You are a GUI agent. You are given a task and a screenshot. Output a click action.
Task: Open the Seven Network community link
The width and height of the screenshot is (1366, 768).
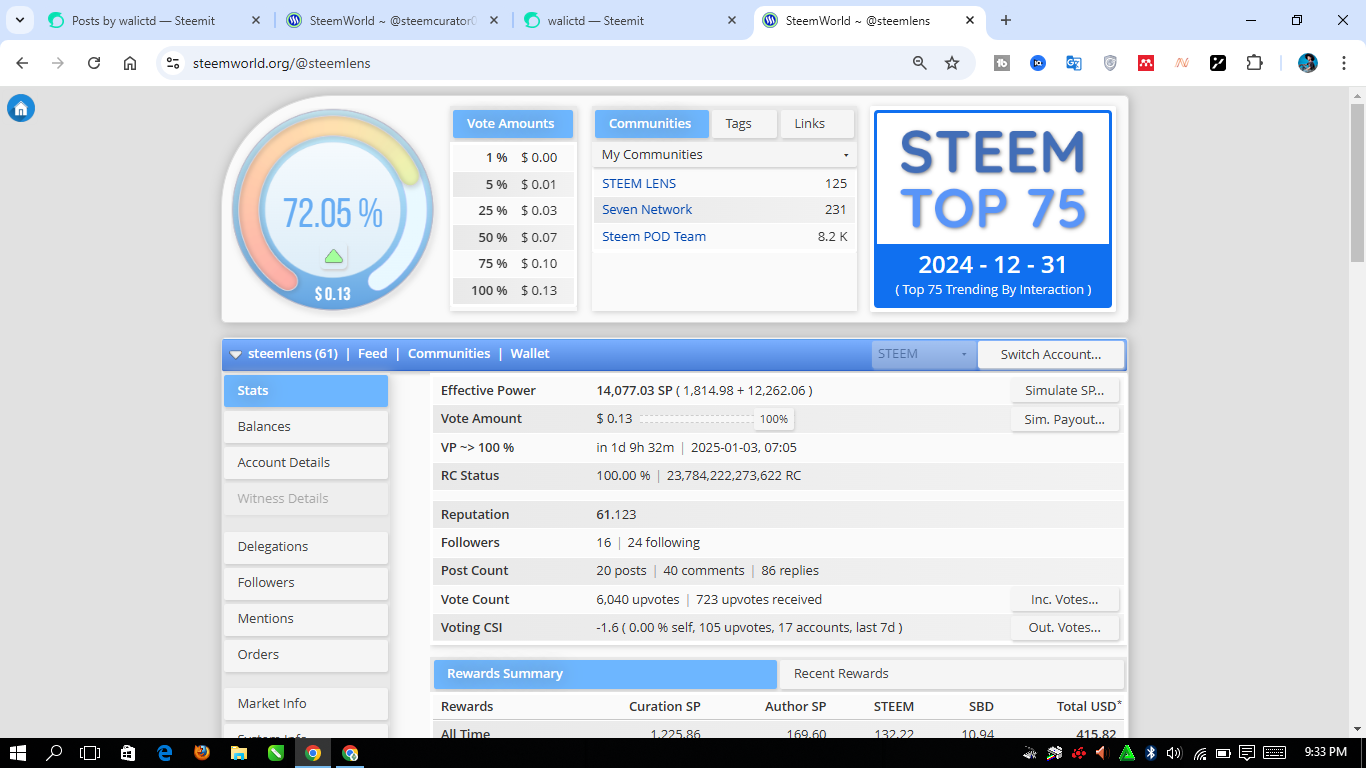647,210
